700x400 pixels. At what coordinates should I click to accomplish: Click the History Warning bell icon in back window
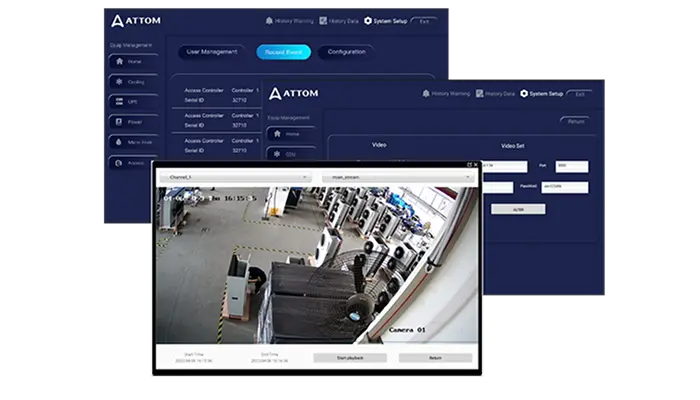[269, 20]
